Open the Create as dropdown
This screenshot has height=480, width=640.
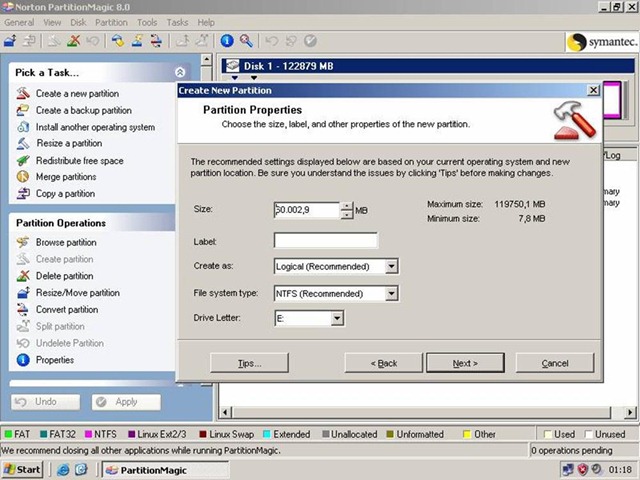(x=391, y=266)
